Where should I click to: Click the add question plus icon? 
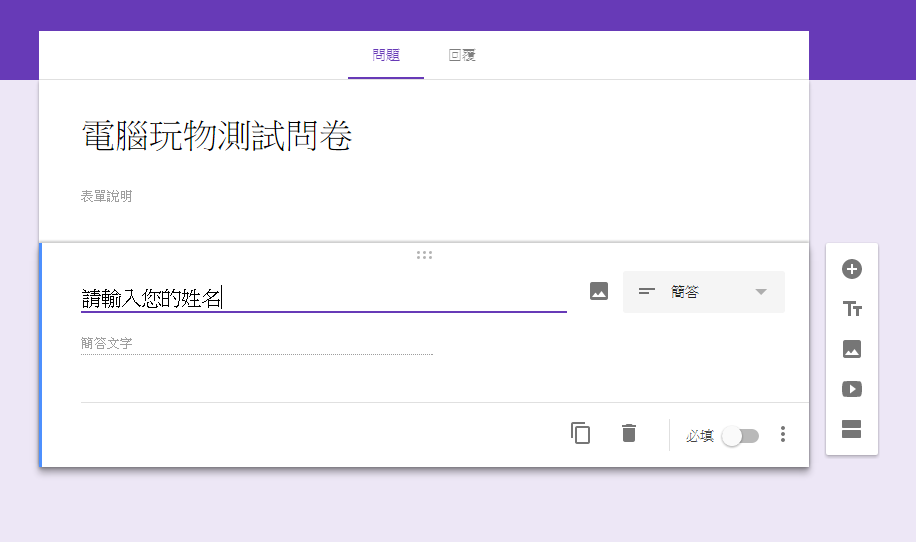coord(851,269)
